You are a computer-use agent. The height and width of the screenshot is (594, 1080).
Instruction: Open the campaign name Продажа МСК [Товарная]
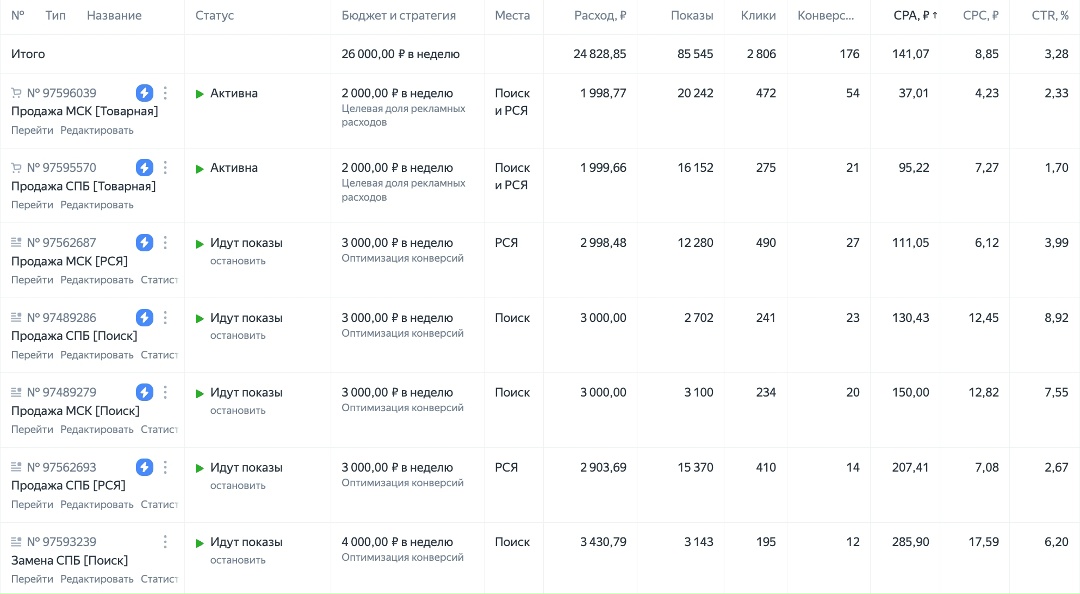tap(84, 111)
